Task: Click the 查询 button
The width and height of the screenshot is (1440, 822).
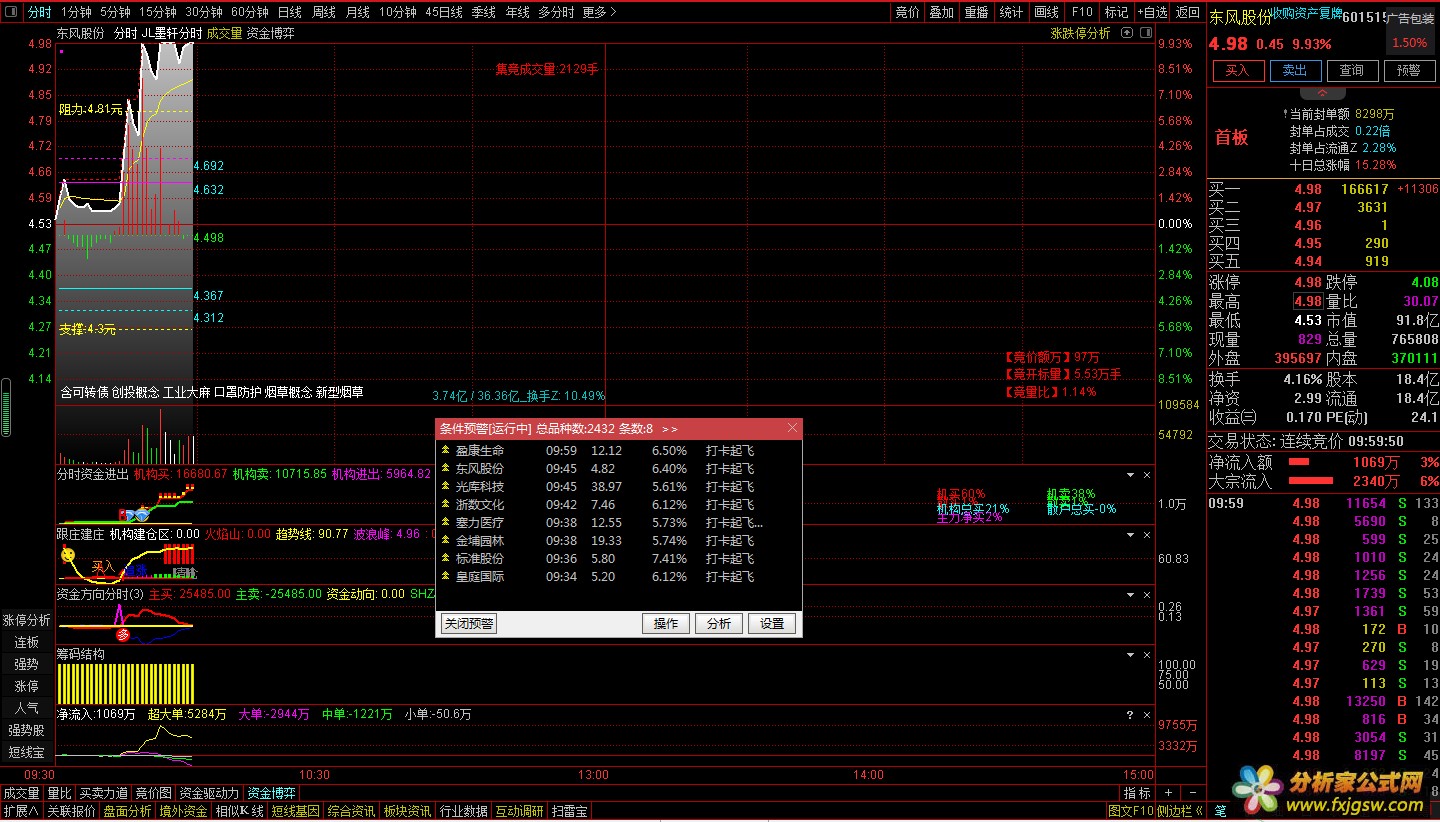Action: [x=1351, y=70]
